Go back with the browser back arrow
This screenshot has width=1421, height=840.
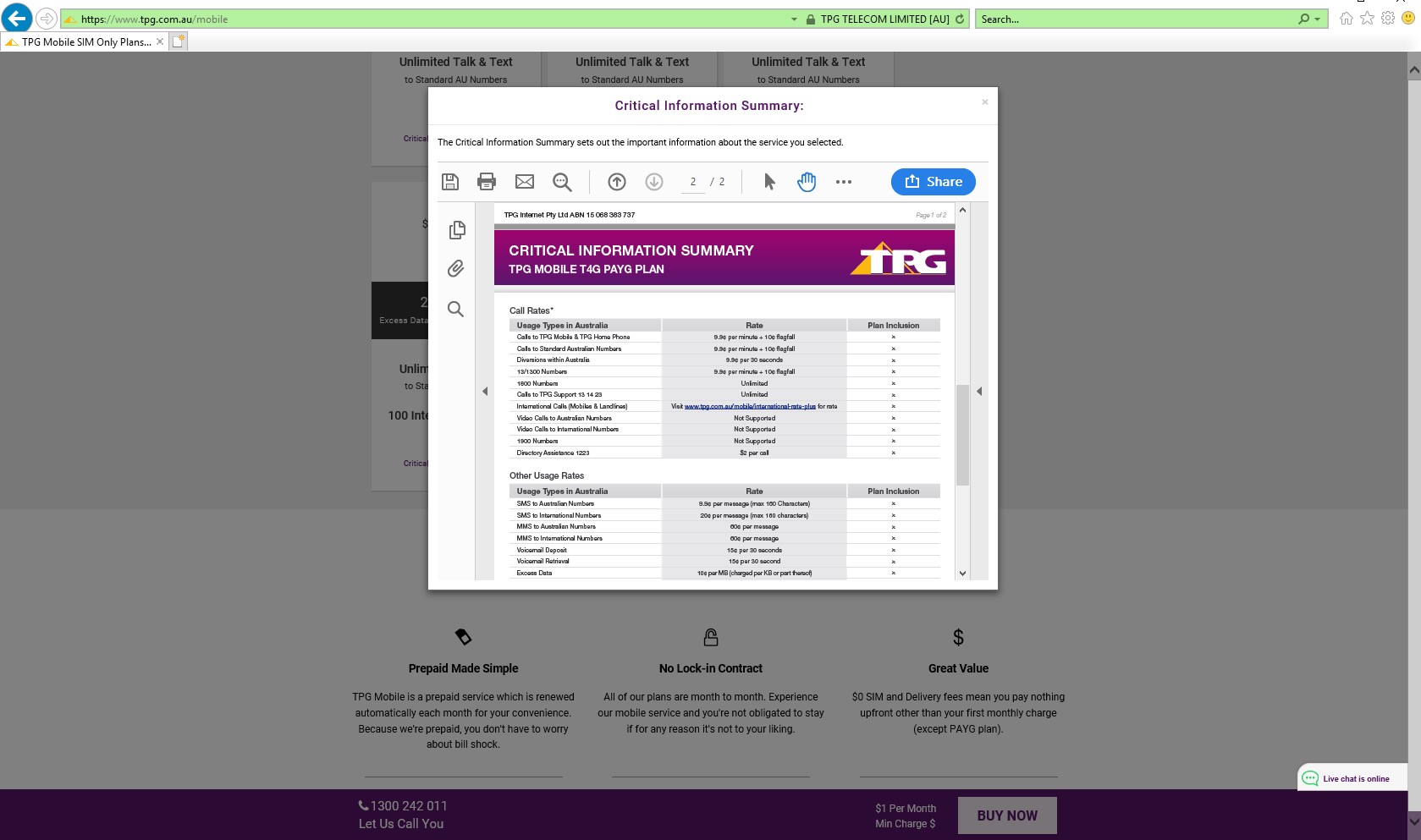[x=17, y=18]
